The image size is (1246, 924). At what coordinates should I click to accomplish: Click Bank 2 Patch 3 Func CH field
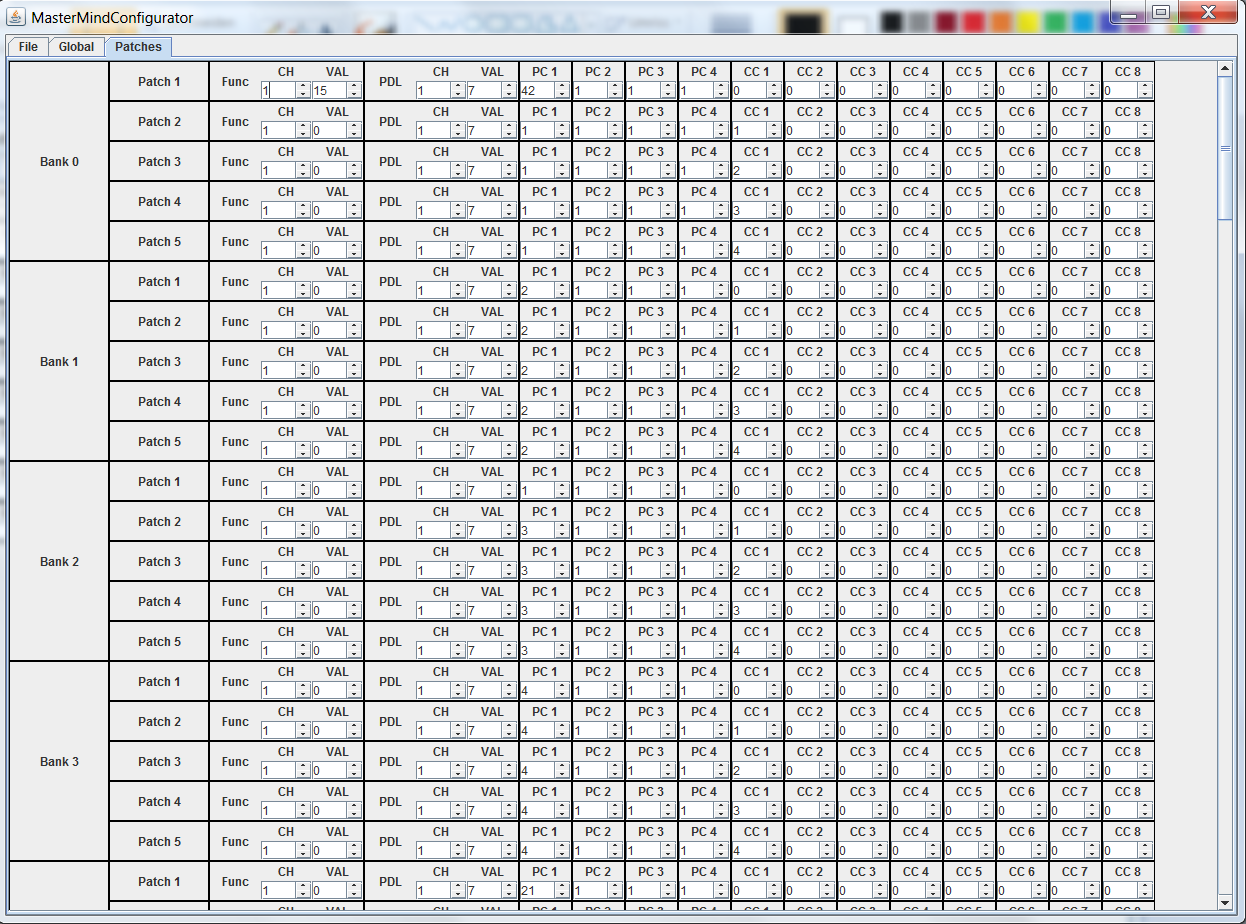tap(279, 570)
